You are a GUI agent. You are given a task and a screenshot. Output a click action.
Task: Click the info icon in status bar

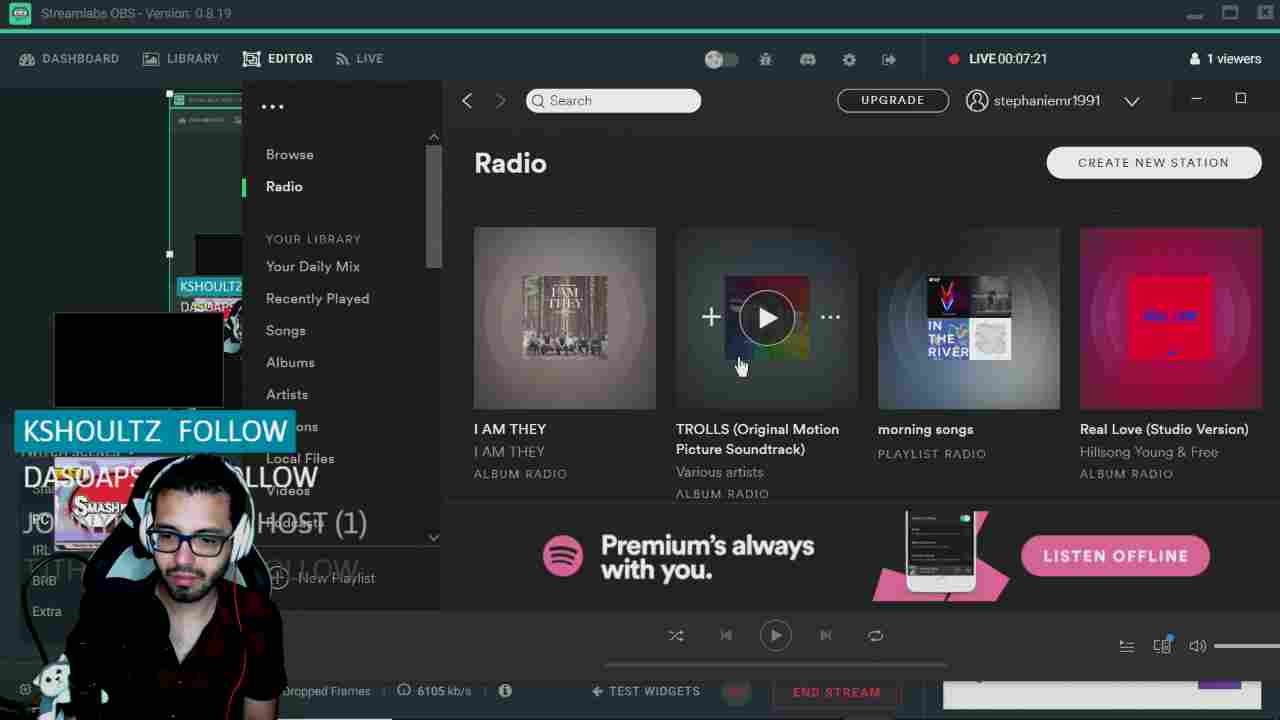click(x=505, y=691)
